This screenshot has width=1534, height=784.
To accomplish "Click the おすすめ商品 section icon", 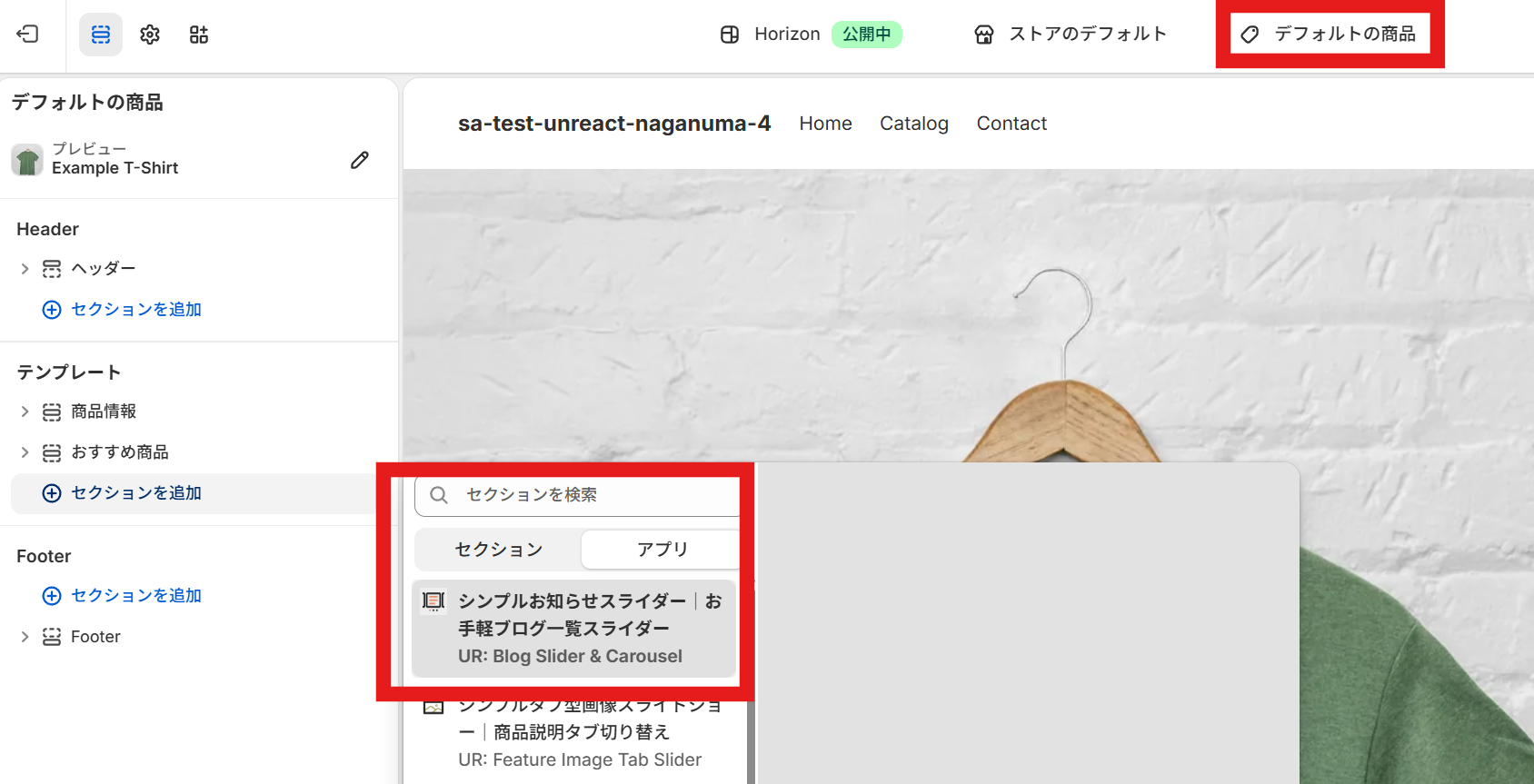I will (52, 452).
